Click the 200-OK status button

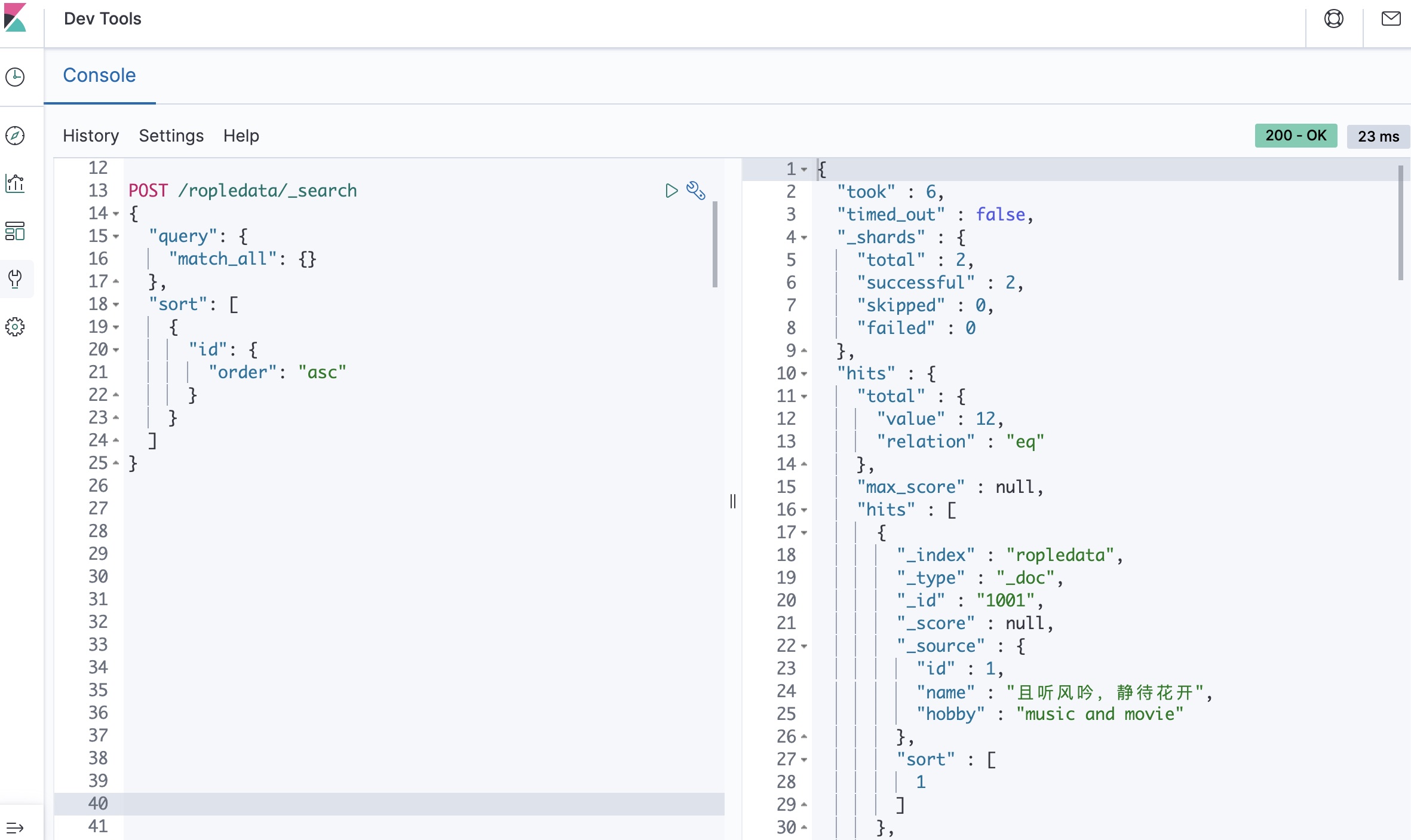(x=1296, y=135)
